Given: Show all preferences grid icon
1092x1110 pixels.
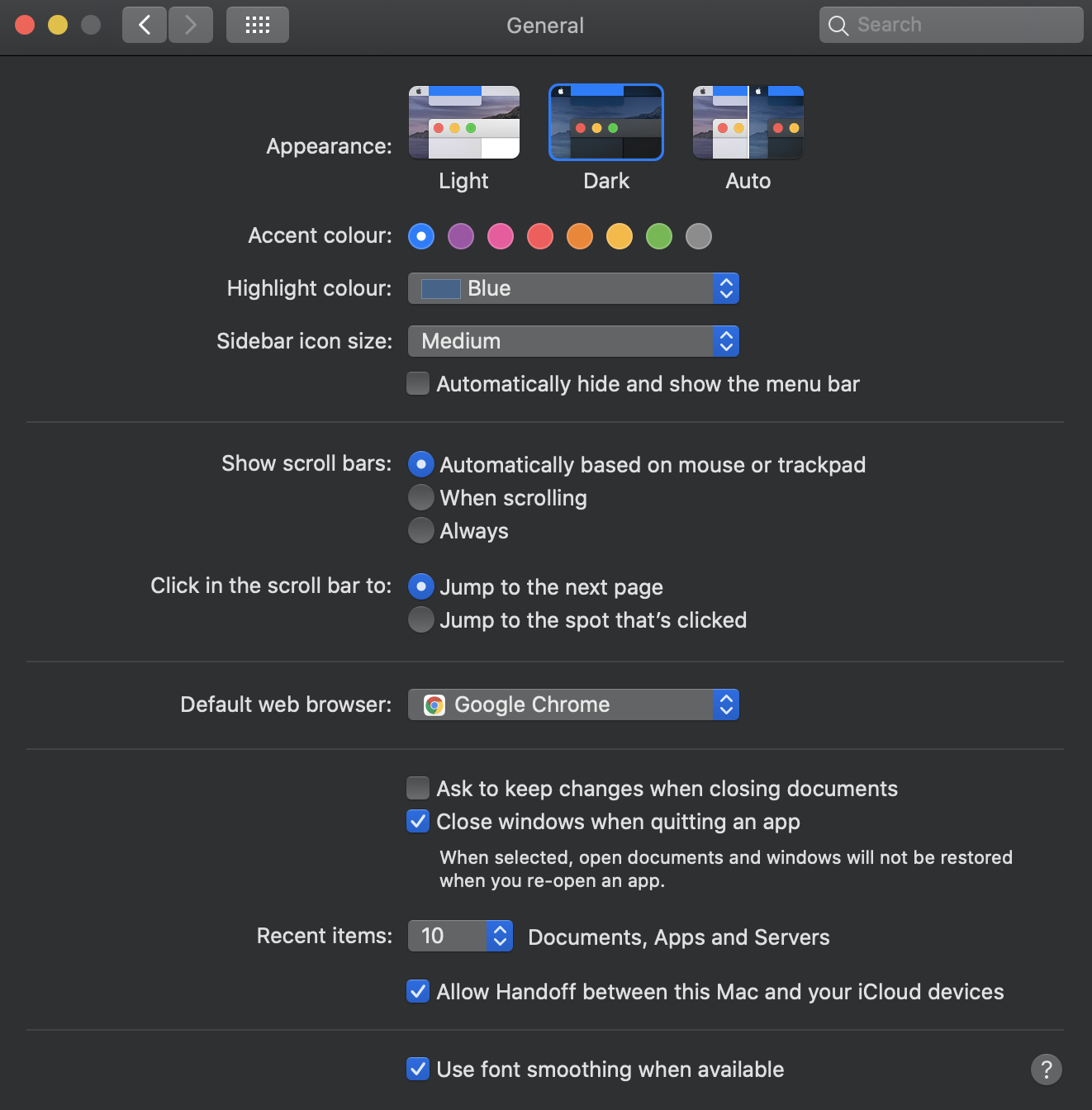Looking at the screenshot, I should [x=258, y=25].
